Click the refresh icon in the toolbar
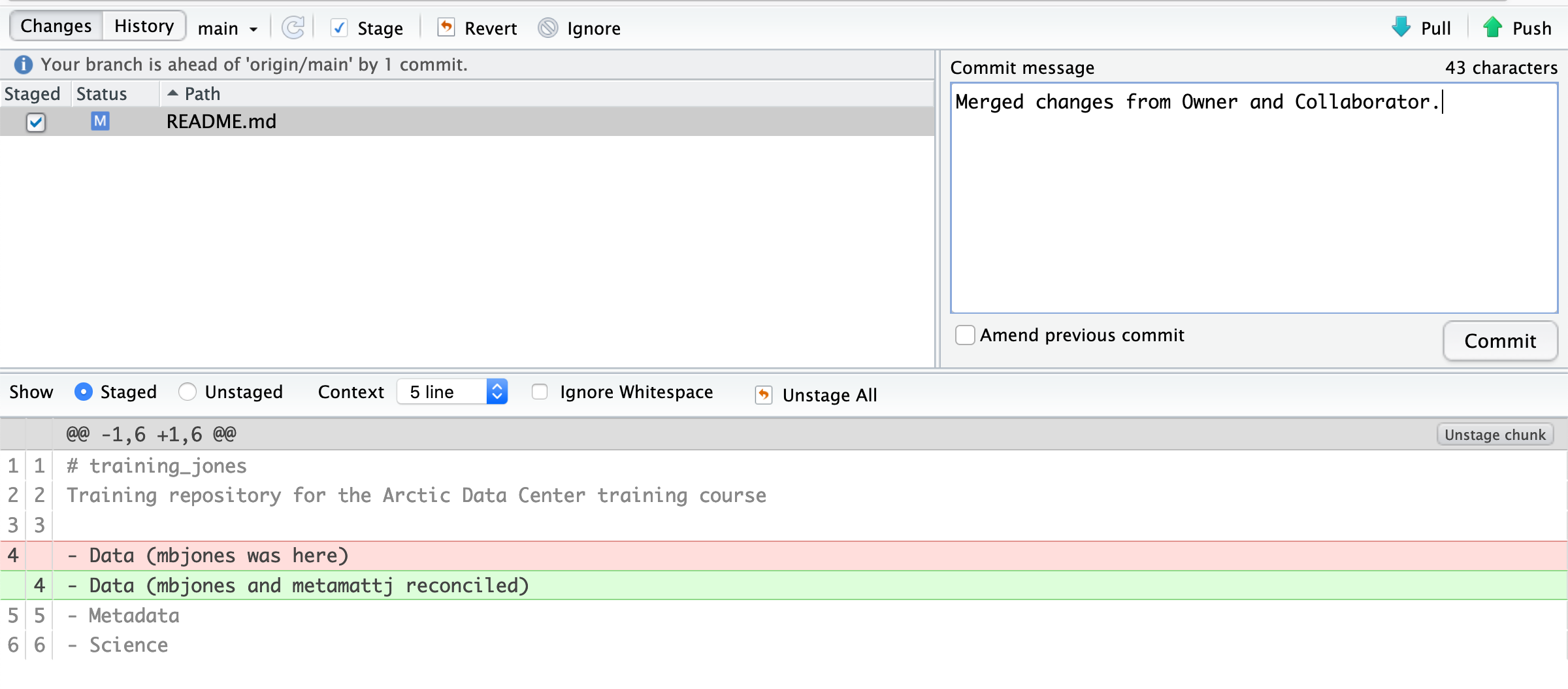 point(293,27)
